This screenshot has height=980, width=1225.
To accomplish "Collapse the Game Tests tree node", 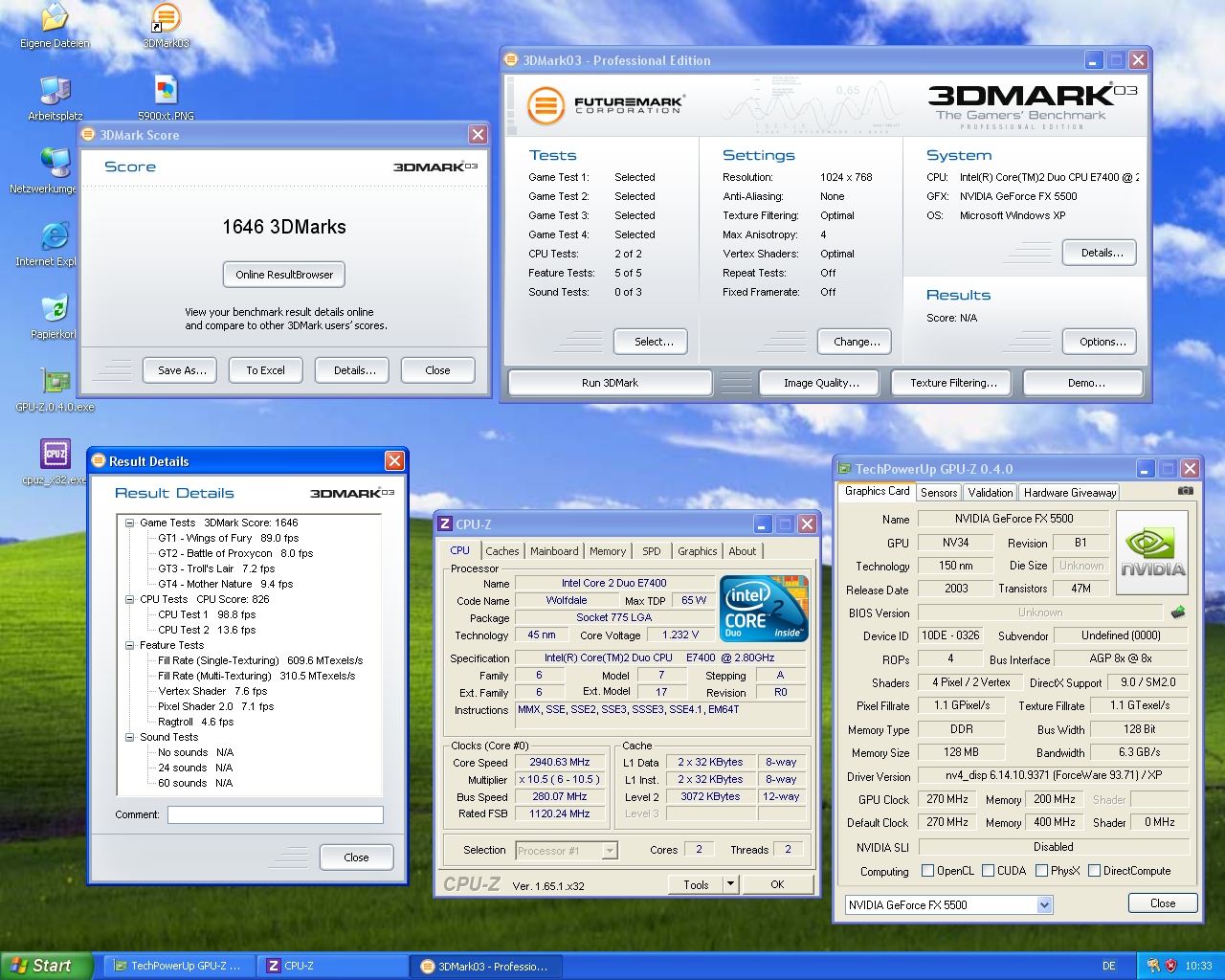I will 129,523.
